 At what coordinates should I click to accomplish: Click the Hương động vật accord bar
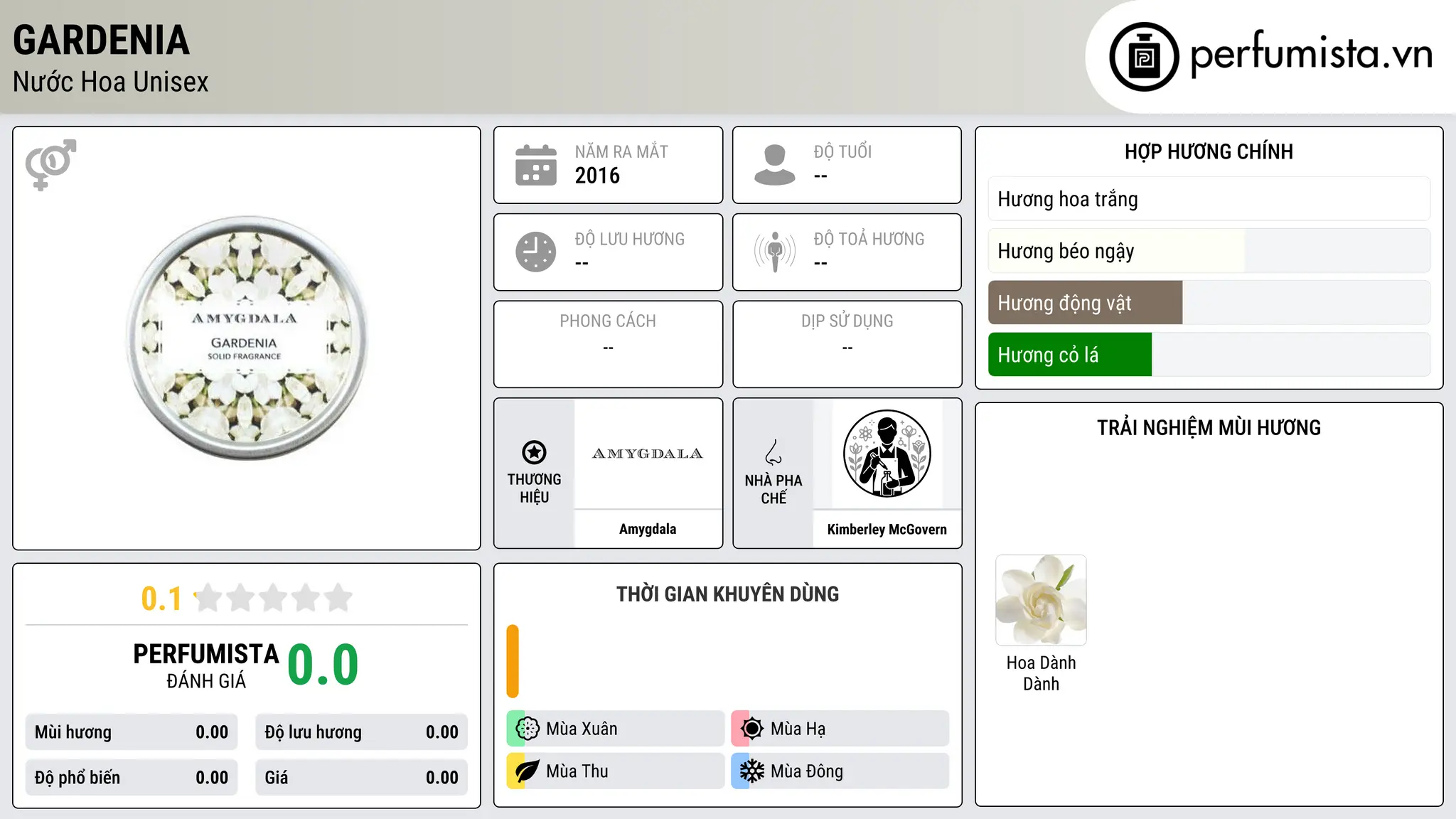tap(1209, 303)
